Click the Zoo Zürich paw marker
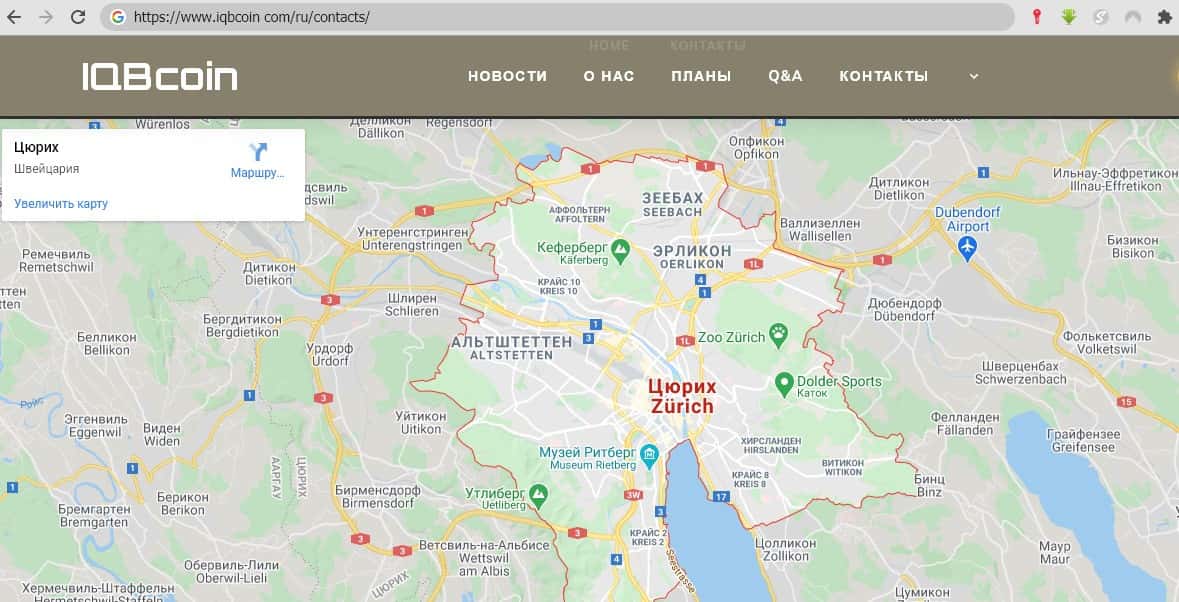Screen dimensions: 1179x602 pos(778,334)
